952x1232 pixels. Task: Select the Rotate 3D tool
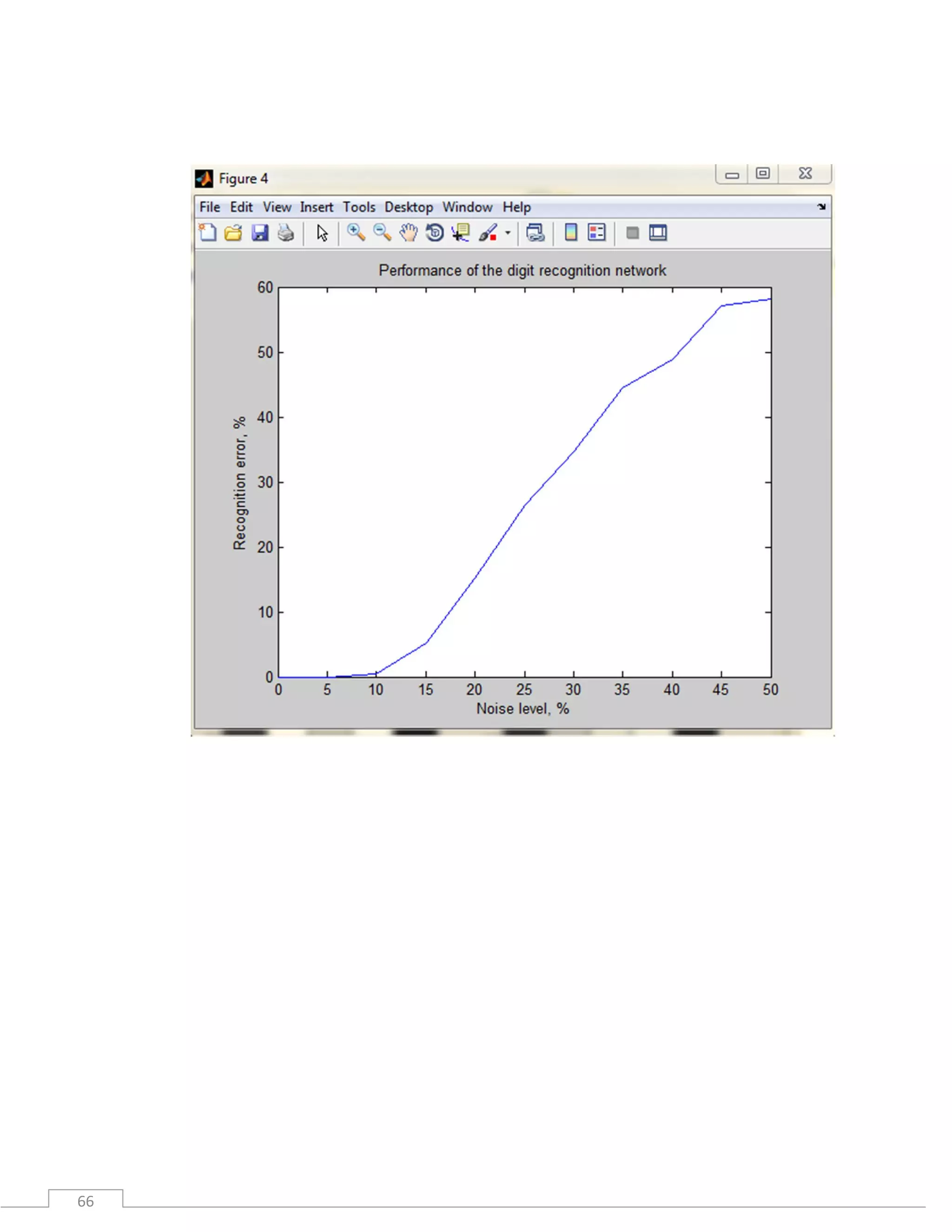[x=434, y=232]
